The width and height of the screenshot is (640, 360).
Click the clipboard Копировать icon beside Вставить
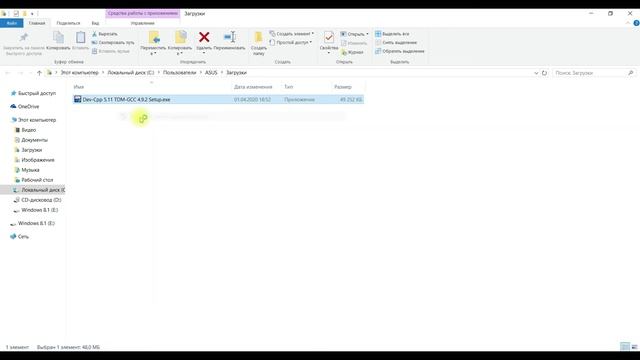click(x=58, y=38)
